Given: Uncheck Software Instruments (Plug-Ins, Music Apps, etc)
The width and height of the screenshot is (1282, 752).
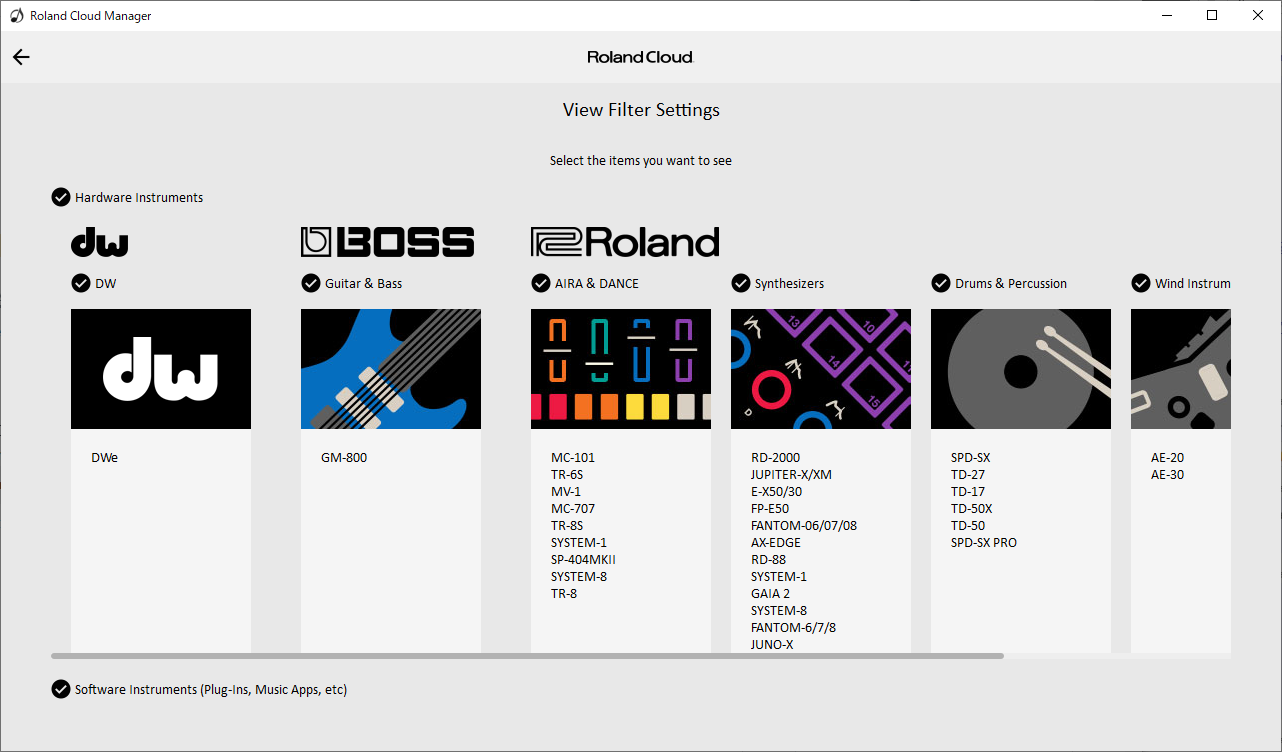Looking at the screenshot, I should 61,689.
